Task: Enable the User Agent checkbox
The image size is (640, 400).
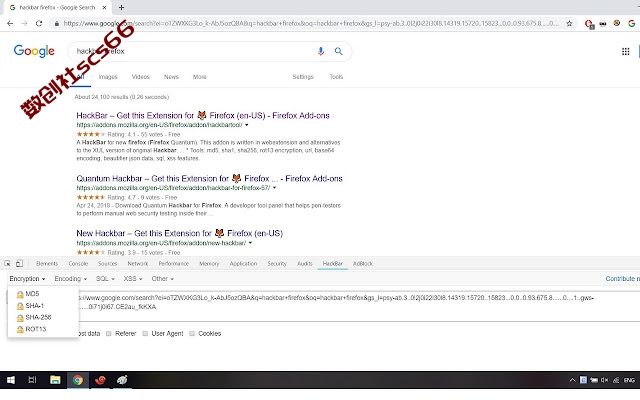Action: 145,333
